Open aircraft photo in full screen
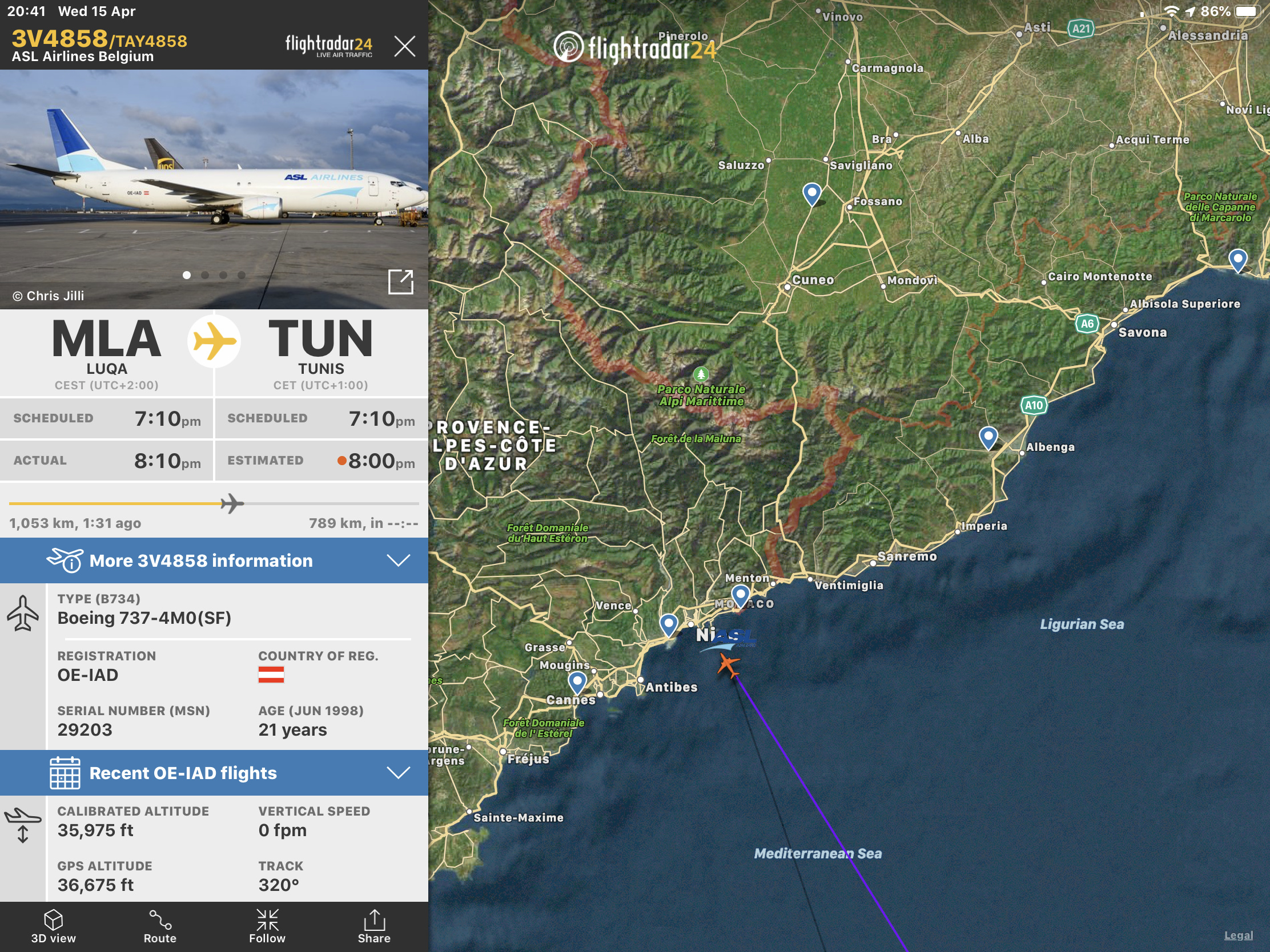1270x952 pixels. click(x=400, y=282)
